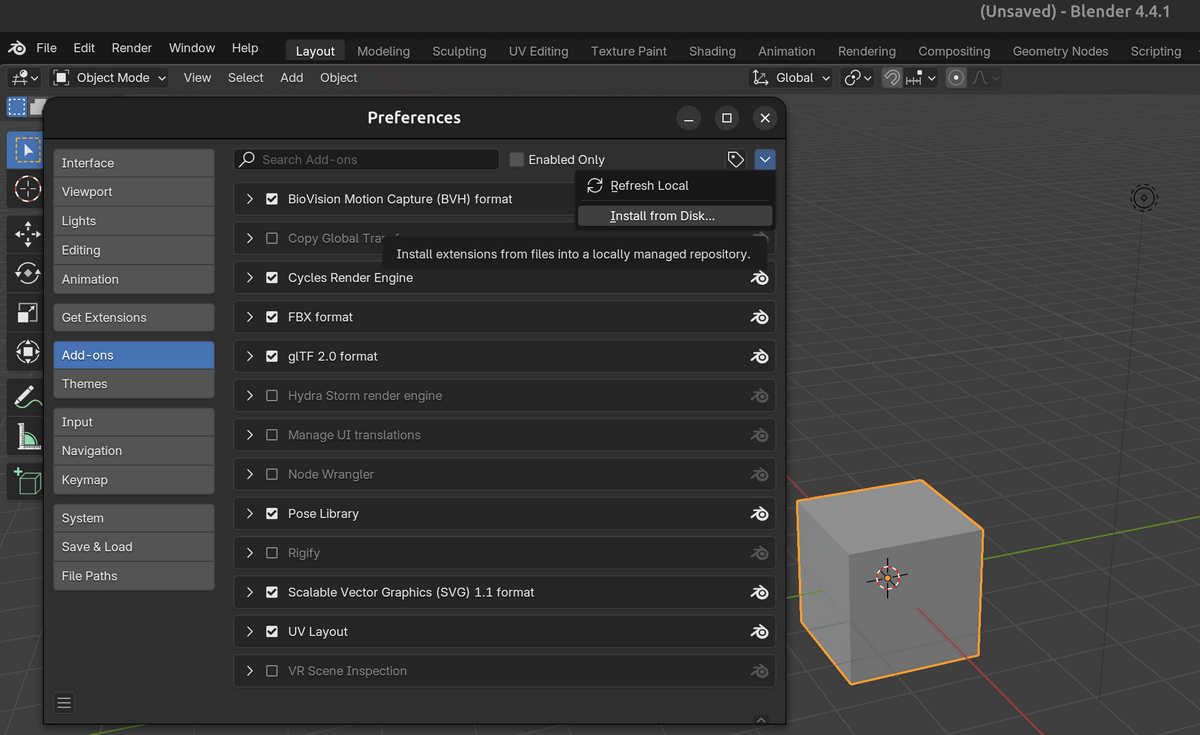1200x735 pixels.
Task: Open the Keymap preferences section
Action: pyautogui.click(x=134, y=480)
